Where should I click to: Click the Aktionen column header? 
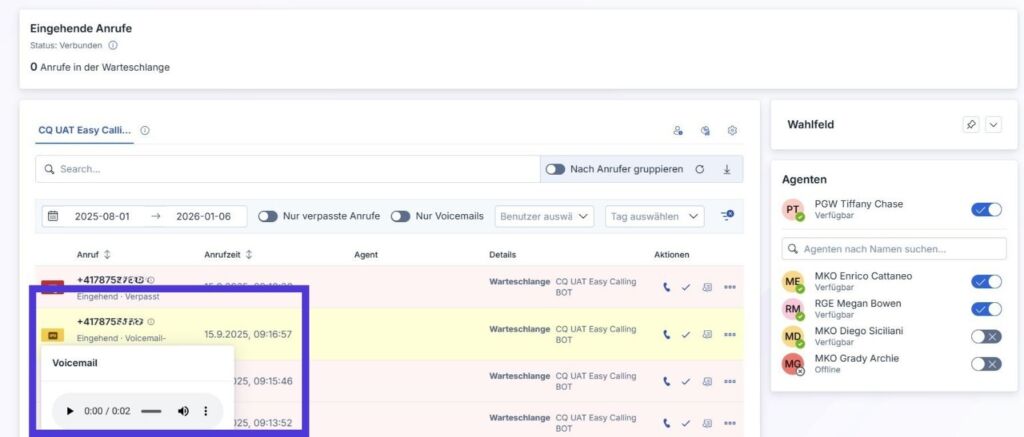pyautogui.click(x=671, y=255)
